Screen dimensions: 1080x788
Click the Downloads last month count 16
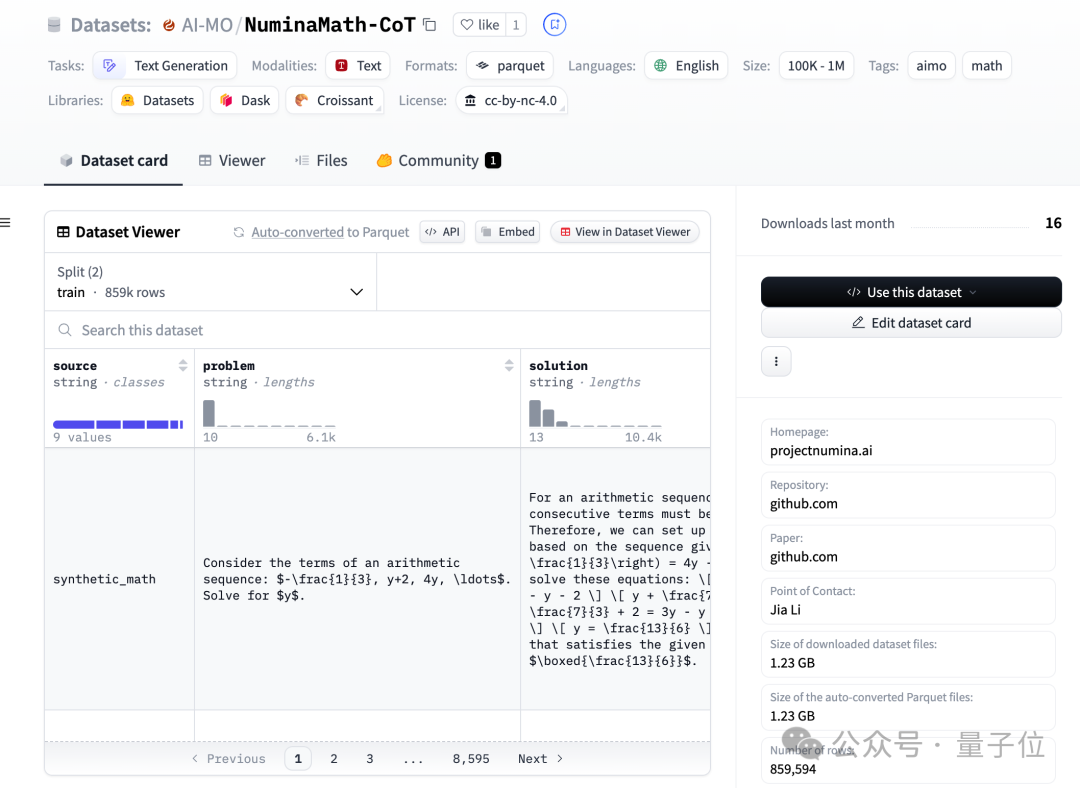tap(1053, 223)
